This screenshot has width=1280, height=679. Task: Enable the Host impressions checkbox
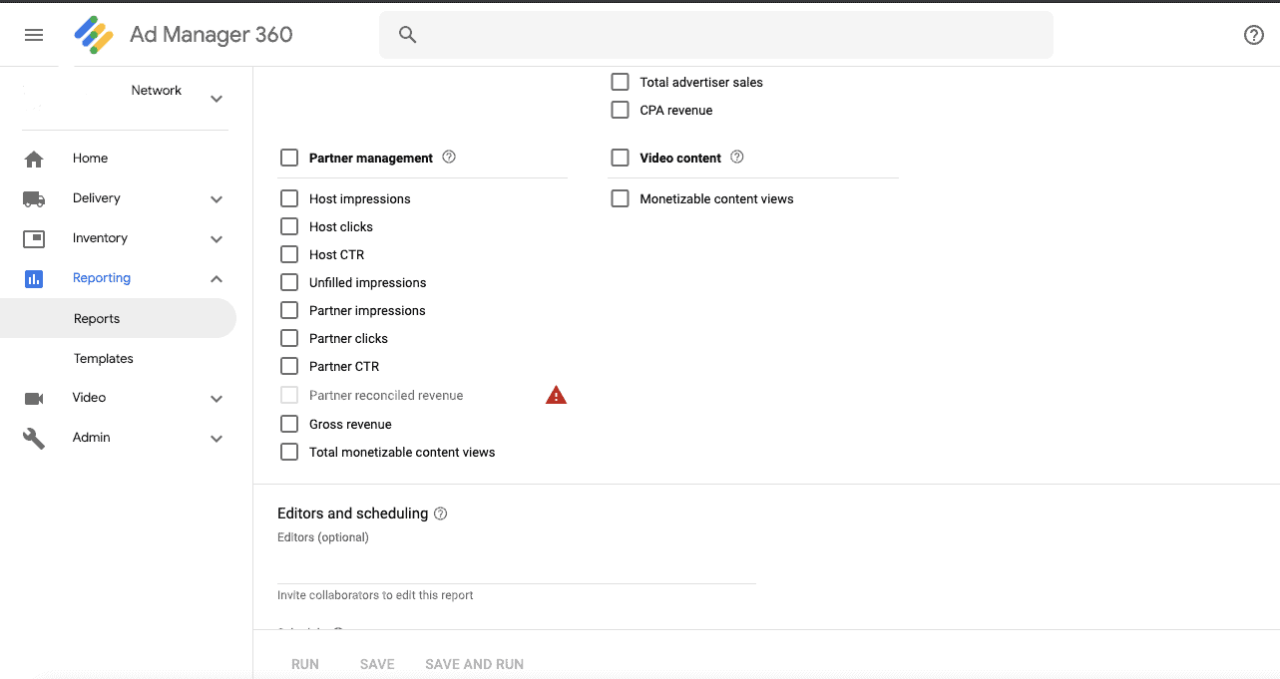pos(289,198)
